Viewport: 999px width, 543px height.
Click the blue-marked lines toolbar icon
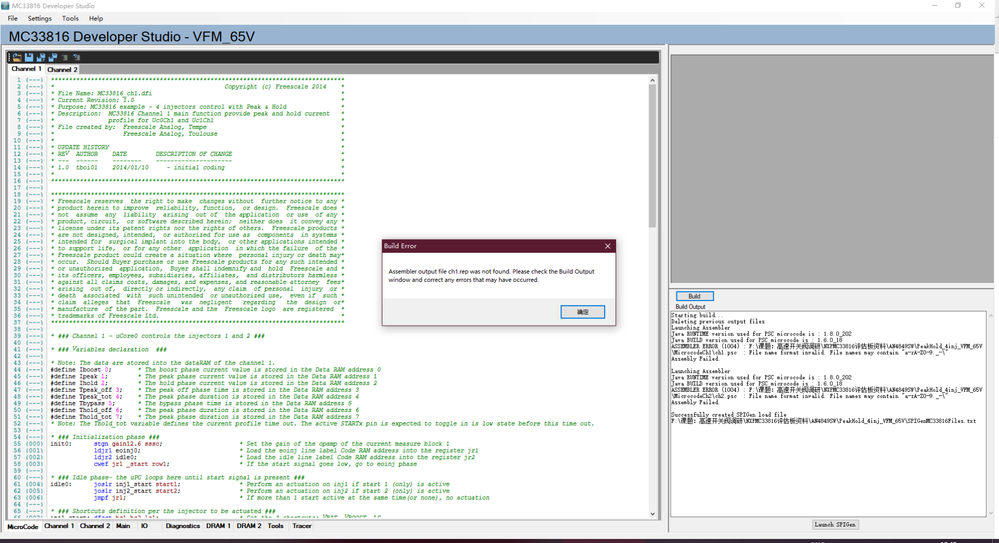tap(76, 57)
